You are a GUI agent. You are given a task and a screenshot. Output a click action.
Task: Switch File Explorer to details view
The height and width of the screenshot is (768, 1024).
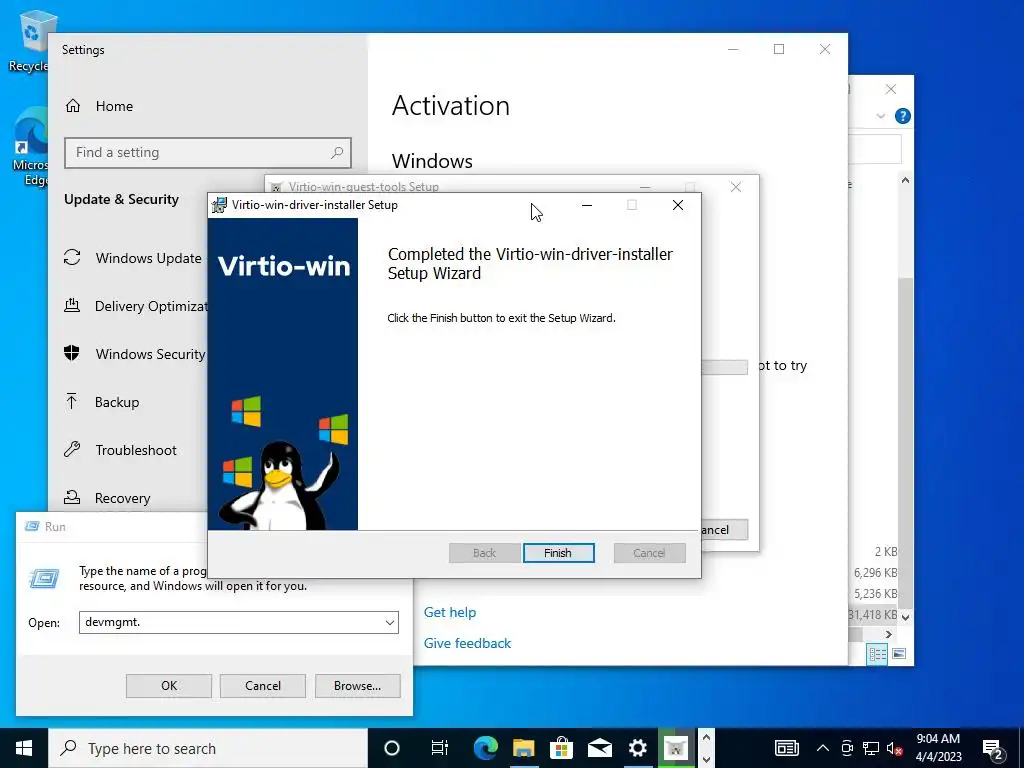pos(877,654)
